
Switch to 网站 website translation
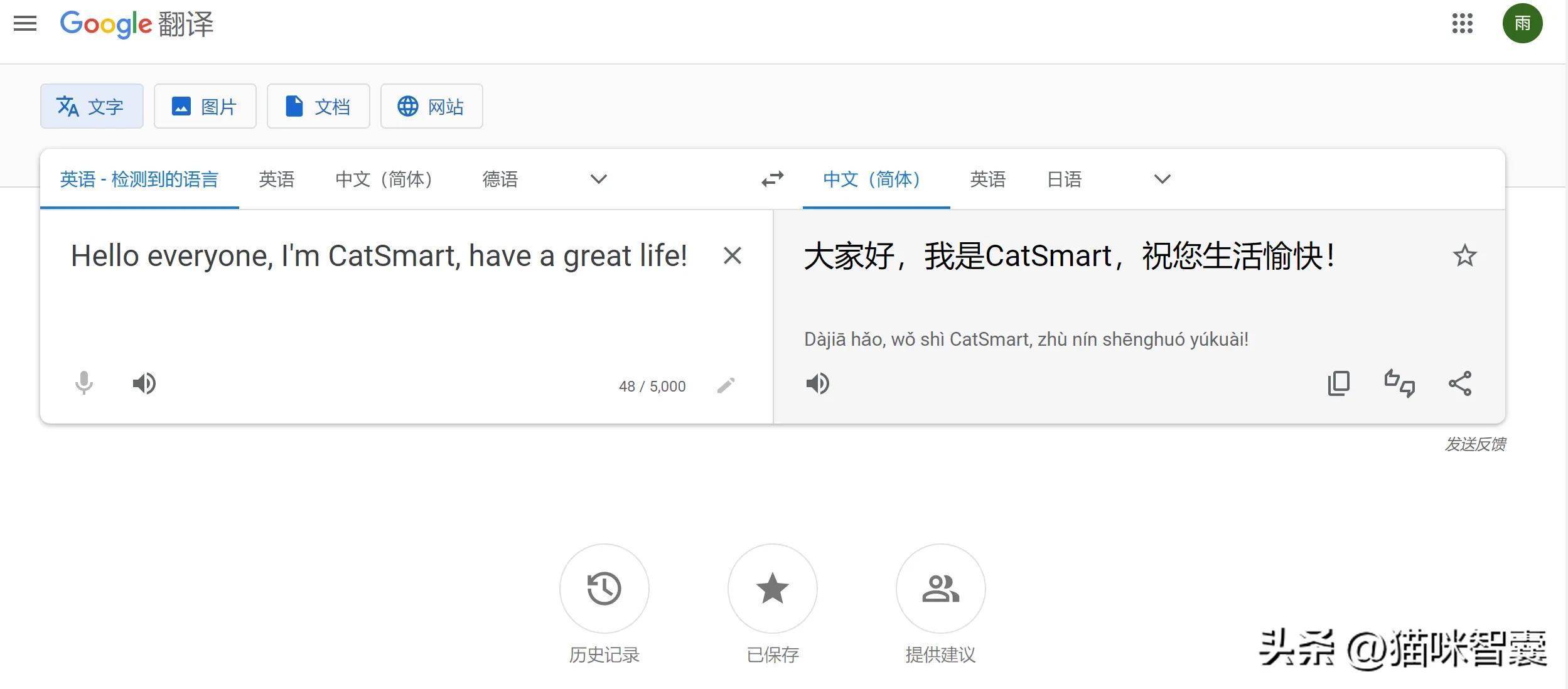click(x=432, y=106)
